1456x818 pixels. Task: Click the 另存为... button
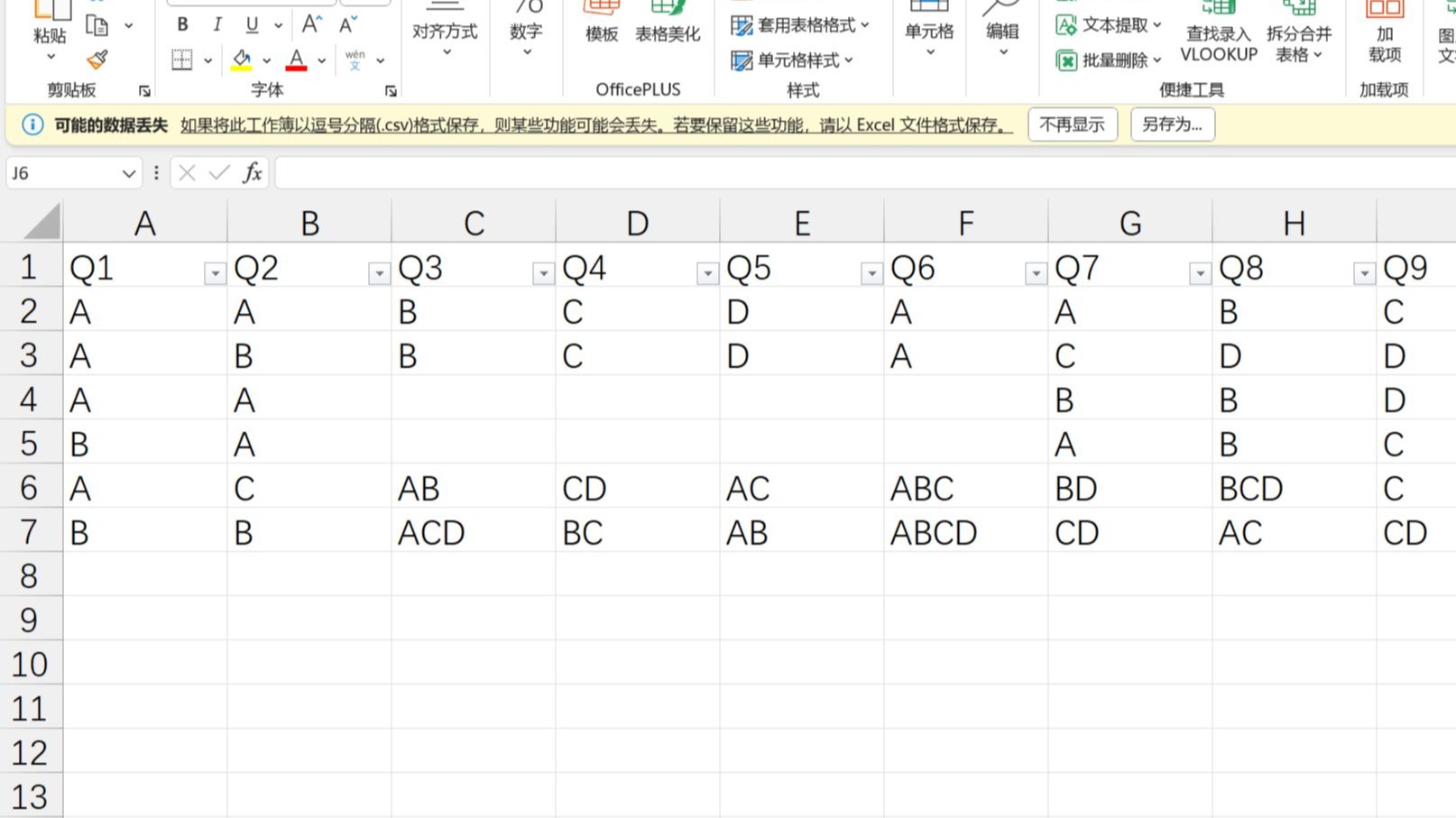tap(1173, 124)
